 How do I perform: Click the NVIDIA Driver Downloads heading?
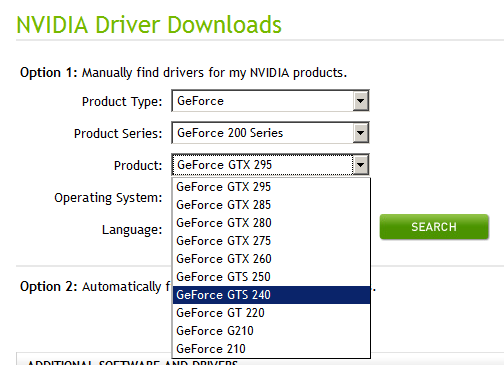point(149,25)
